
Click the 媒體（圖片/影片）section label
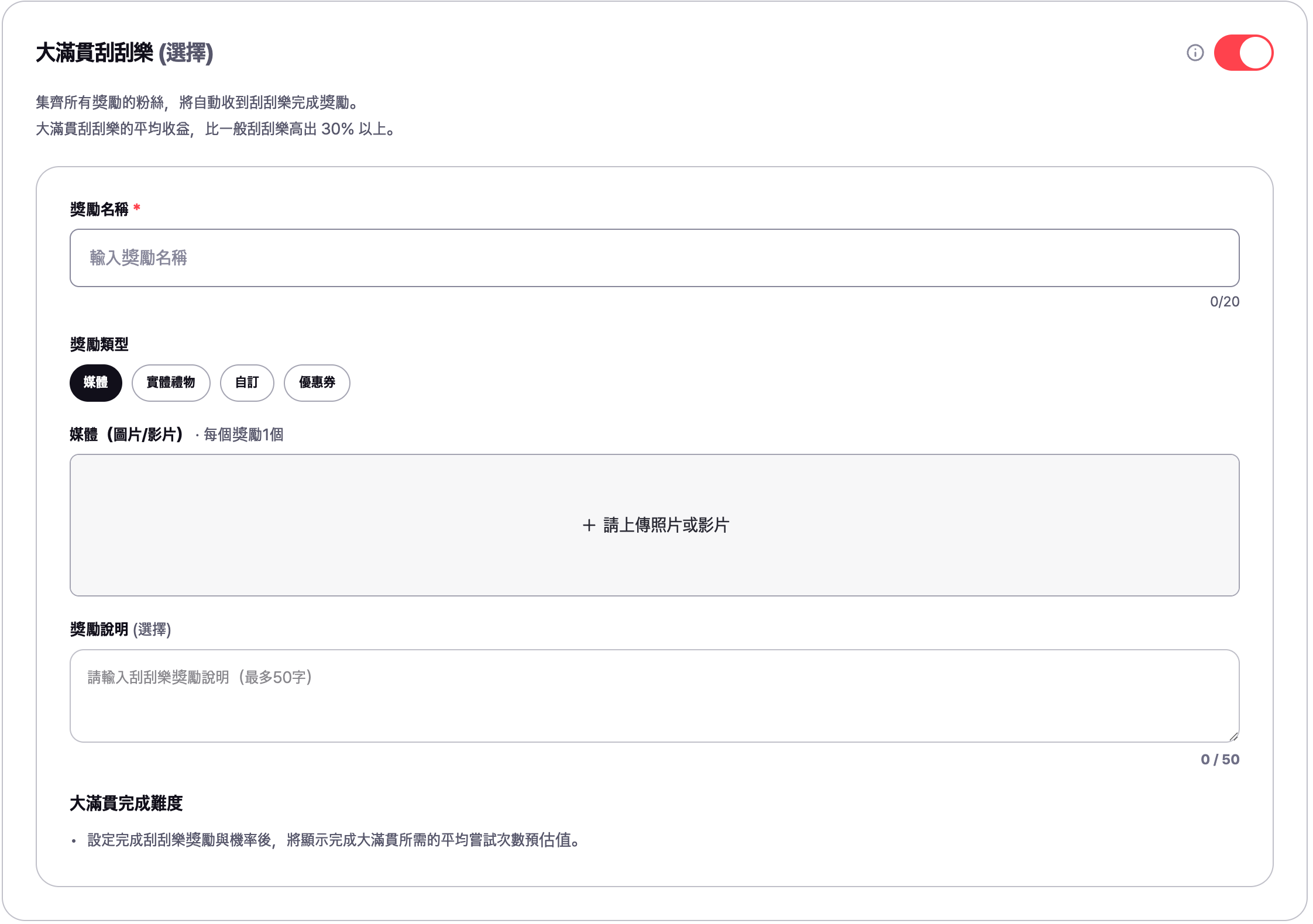(x=126, y=435)
